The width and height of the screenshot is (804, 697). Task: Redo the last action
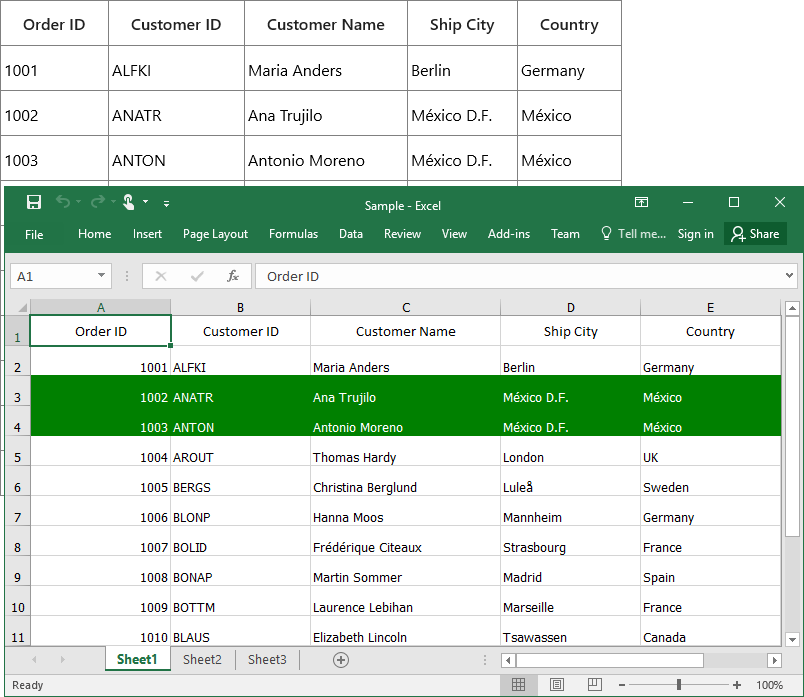pos(98,202)
